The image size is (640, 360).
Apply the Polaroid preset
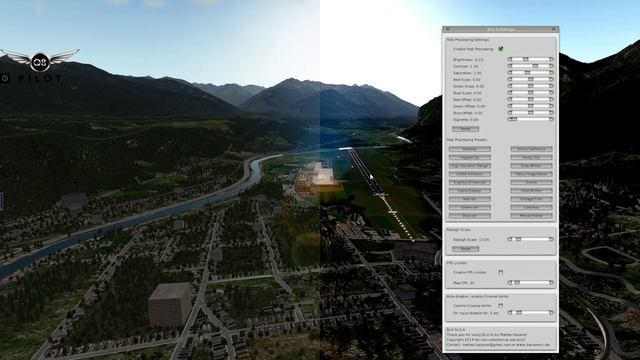(x=470, y=149)
